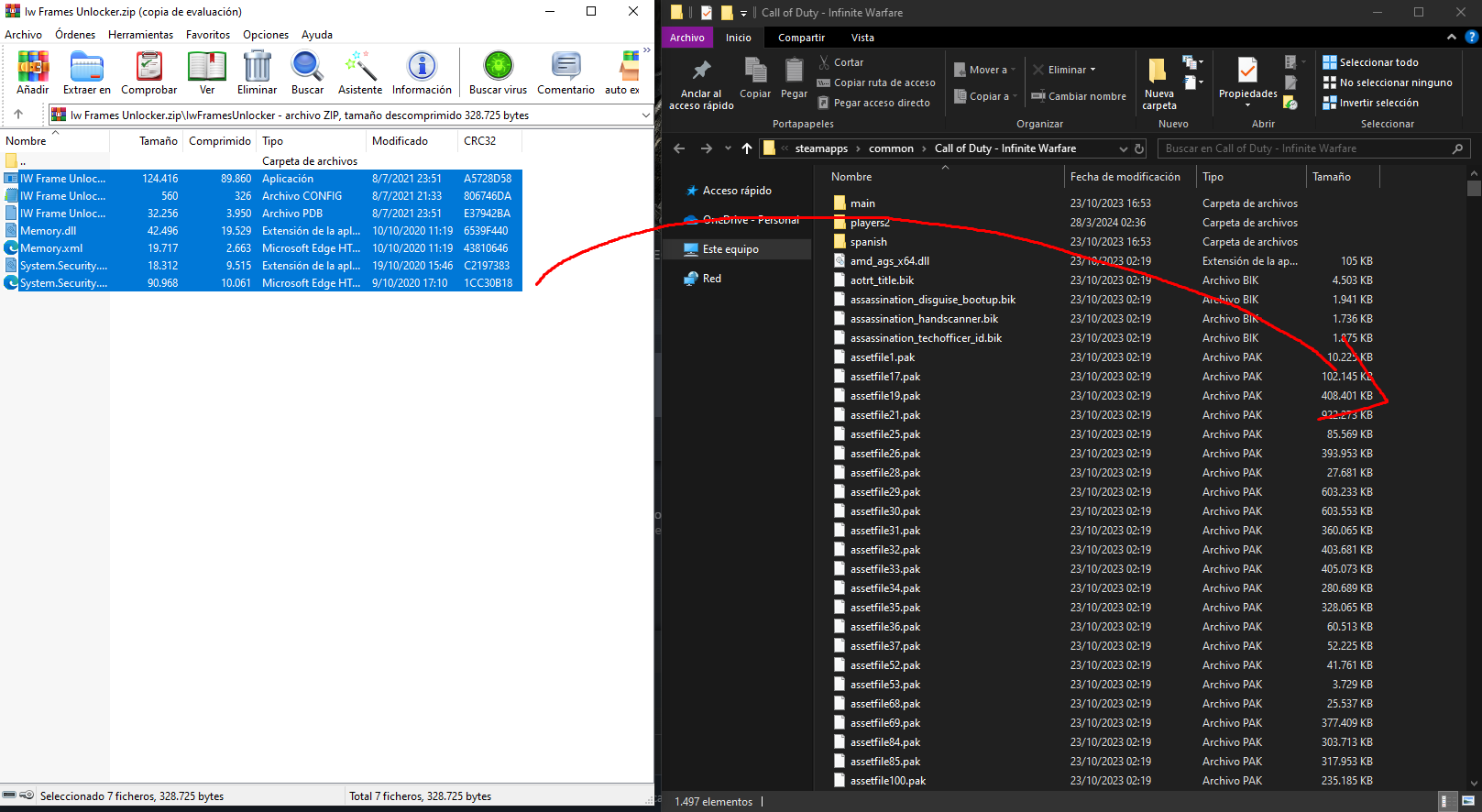
Task: Click the Explorer up-one-level arrow
Action: (x=747, y=148)
